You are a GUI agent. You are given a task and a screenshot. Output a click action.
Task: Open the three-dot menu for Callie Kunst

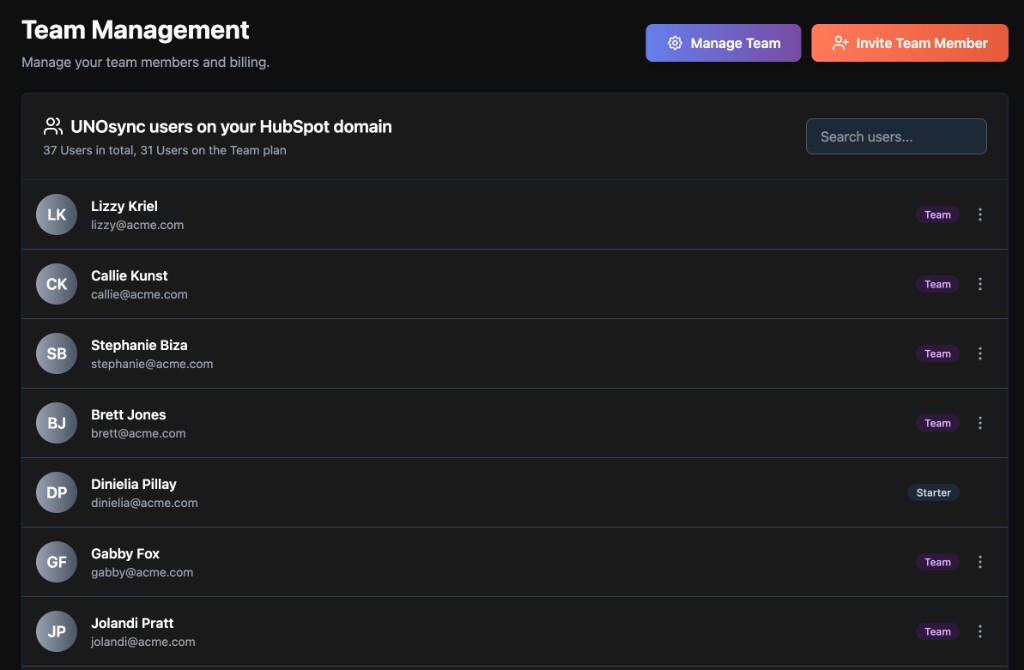click(980, 284)
